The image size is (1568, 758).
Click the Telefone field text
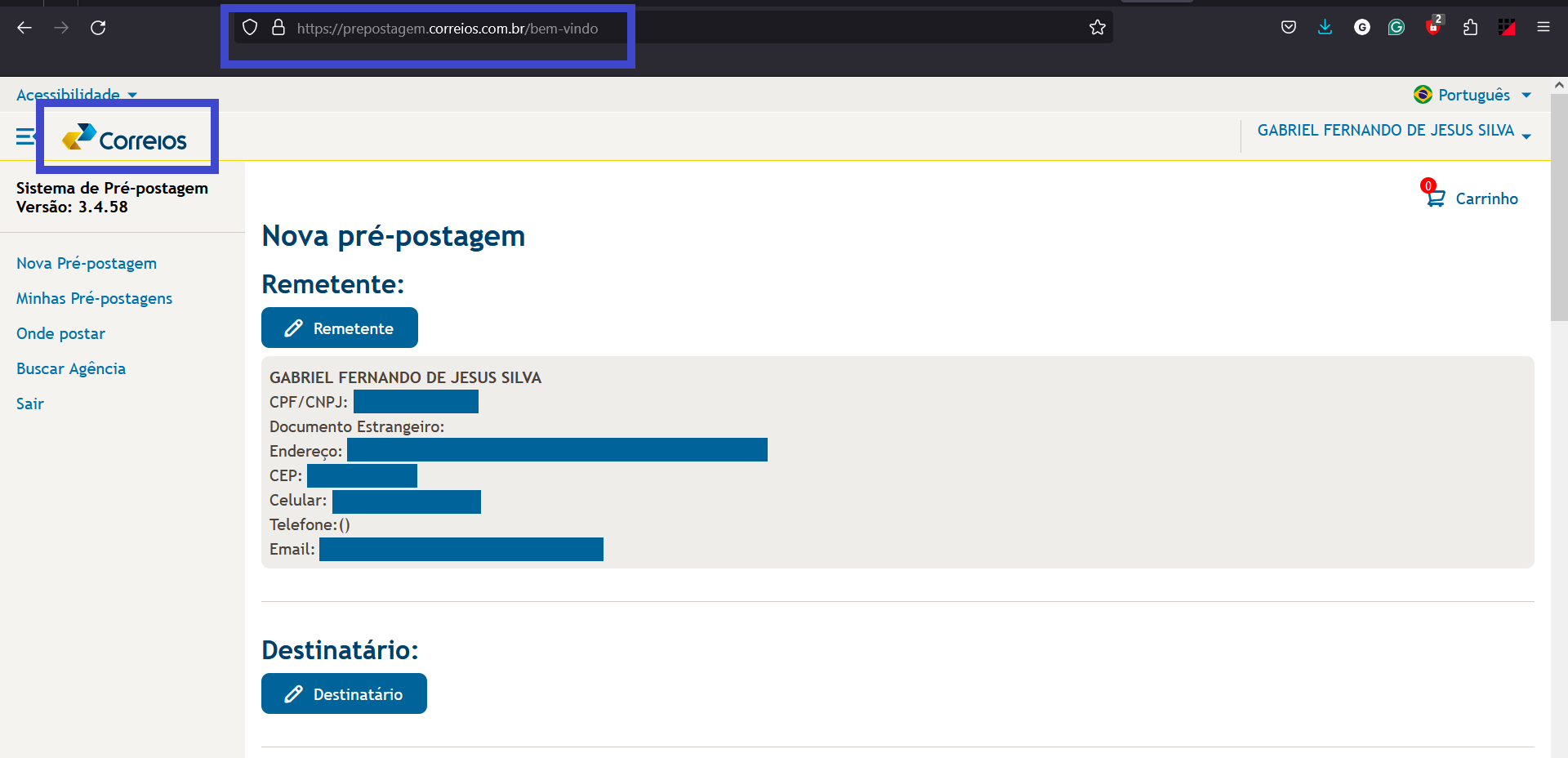pyautogui.click(x=310, y=524)
